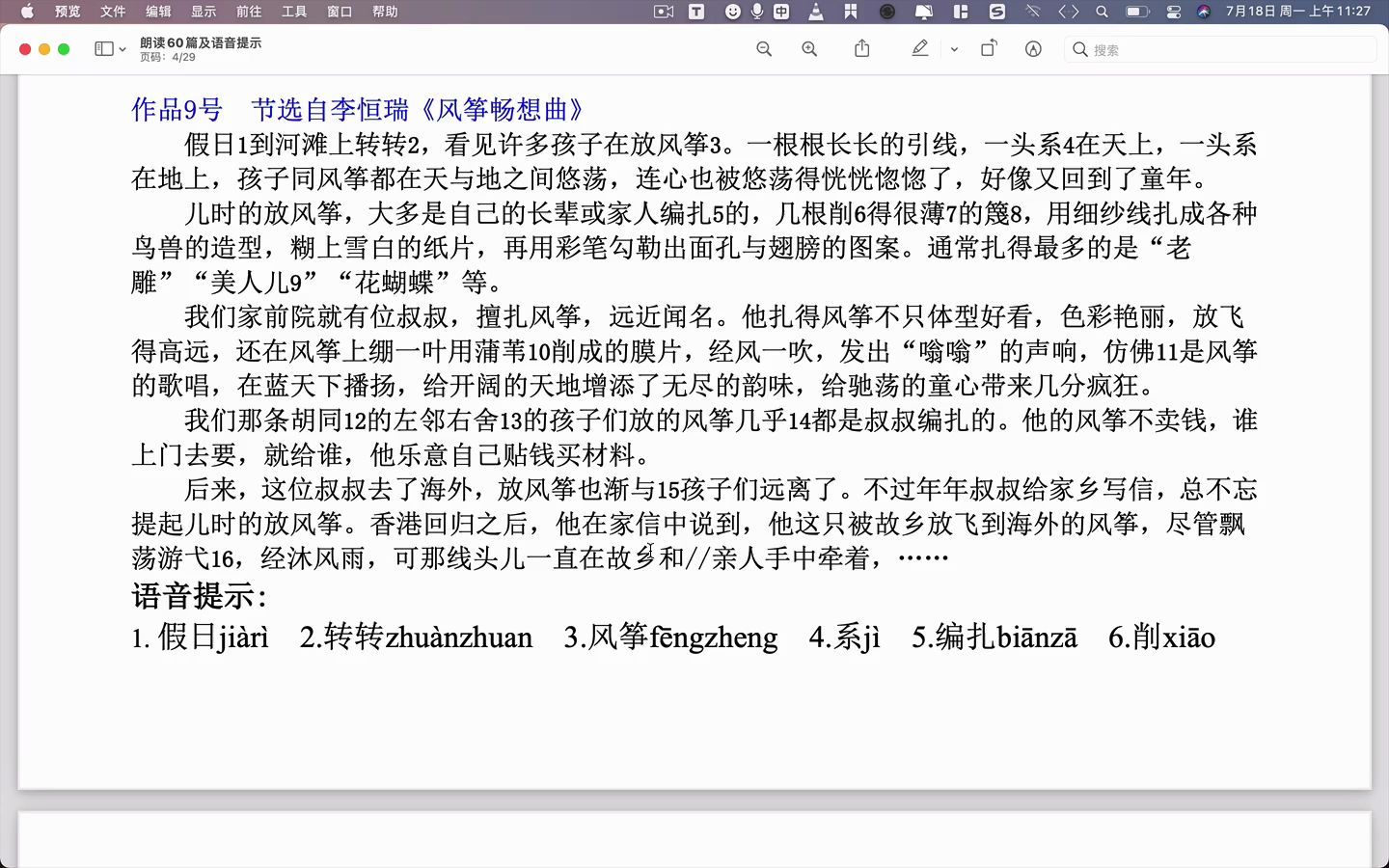
Task: Toggle the sidebar view button
Action: [104, 49]
